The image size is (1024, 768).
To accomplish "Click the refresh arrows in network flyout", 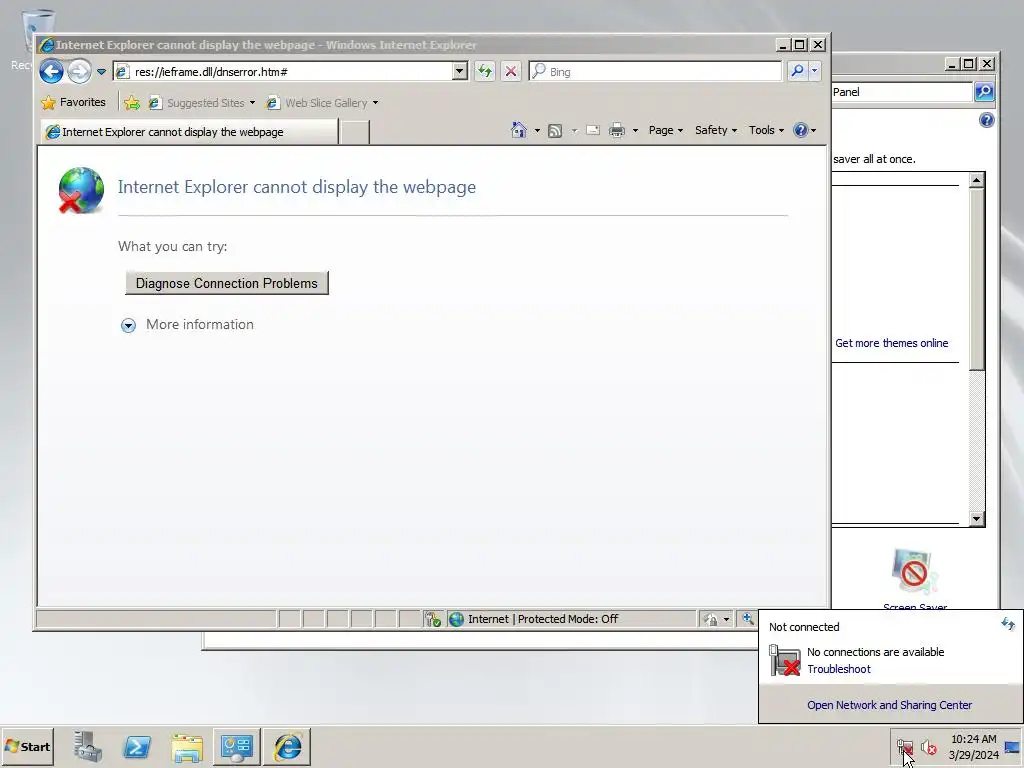I will click(1008, 624).
